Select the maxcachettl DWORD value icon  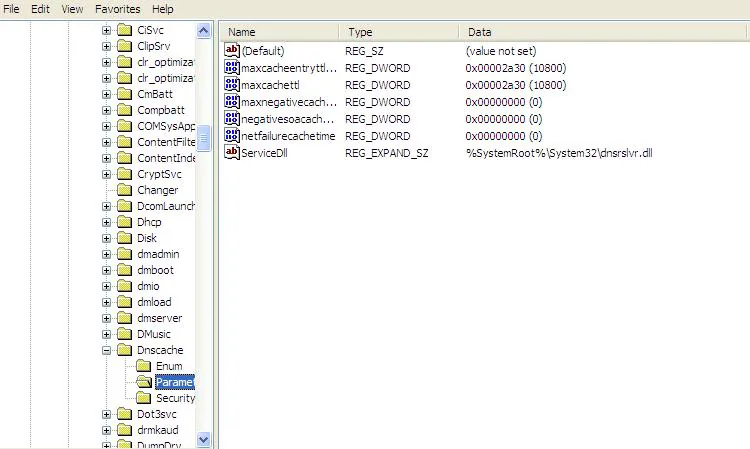coord(232,85)
